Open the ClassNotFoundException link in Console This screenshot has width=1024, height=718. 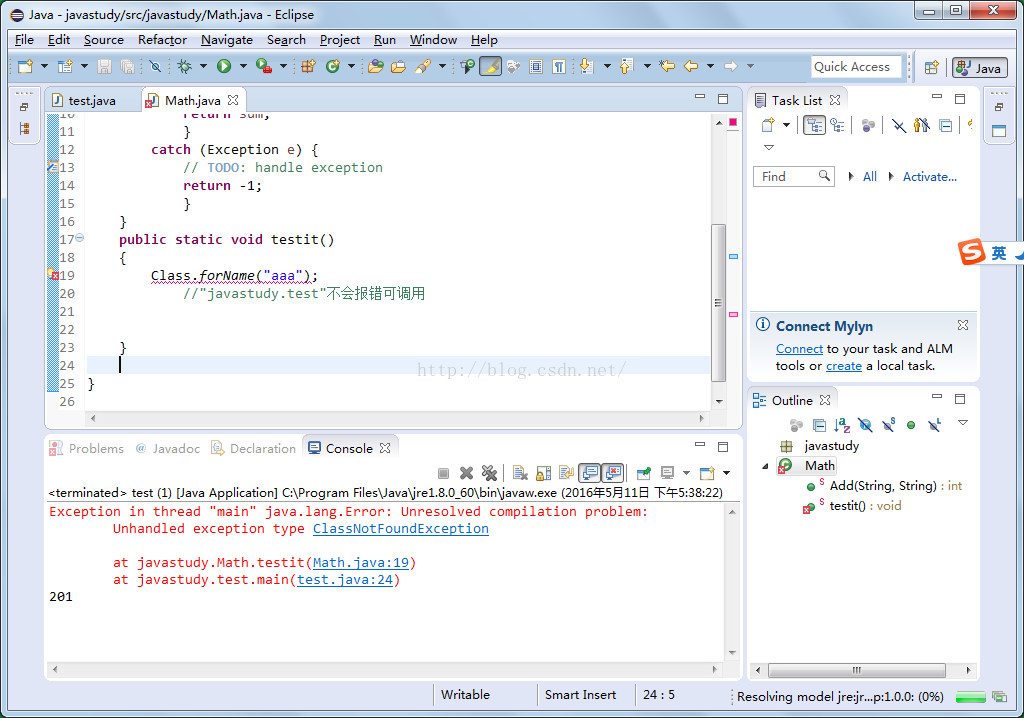pos(400,529)
